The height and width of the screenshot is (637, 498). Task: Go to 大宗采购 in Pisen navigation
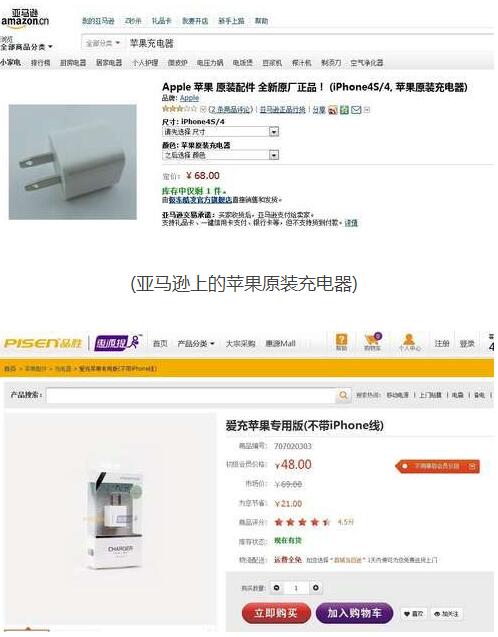click(x=240, y=344)
